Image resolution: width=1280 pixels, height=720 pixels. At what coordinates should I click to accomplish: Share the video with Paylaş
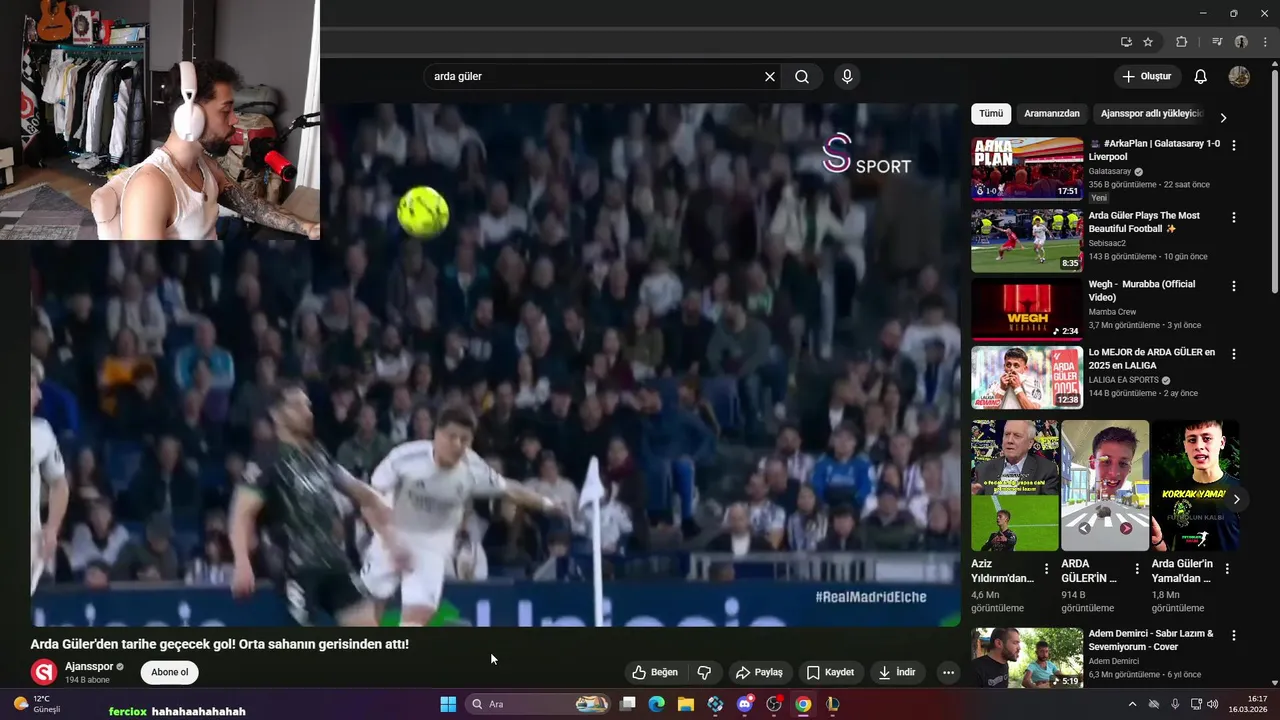759,672
